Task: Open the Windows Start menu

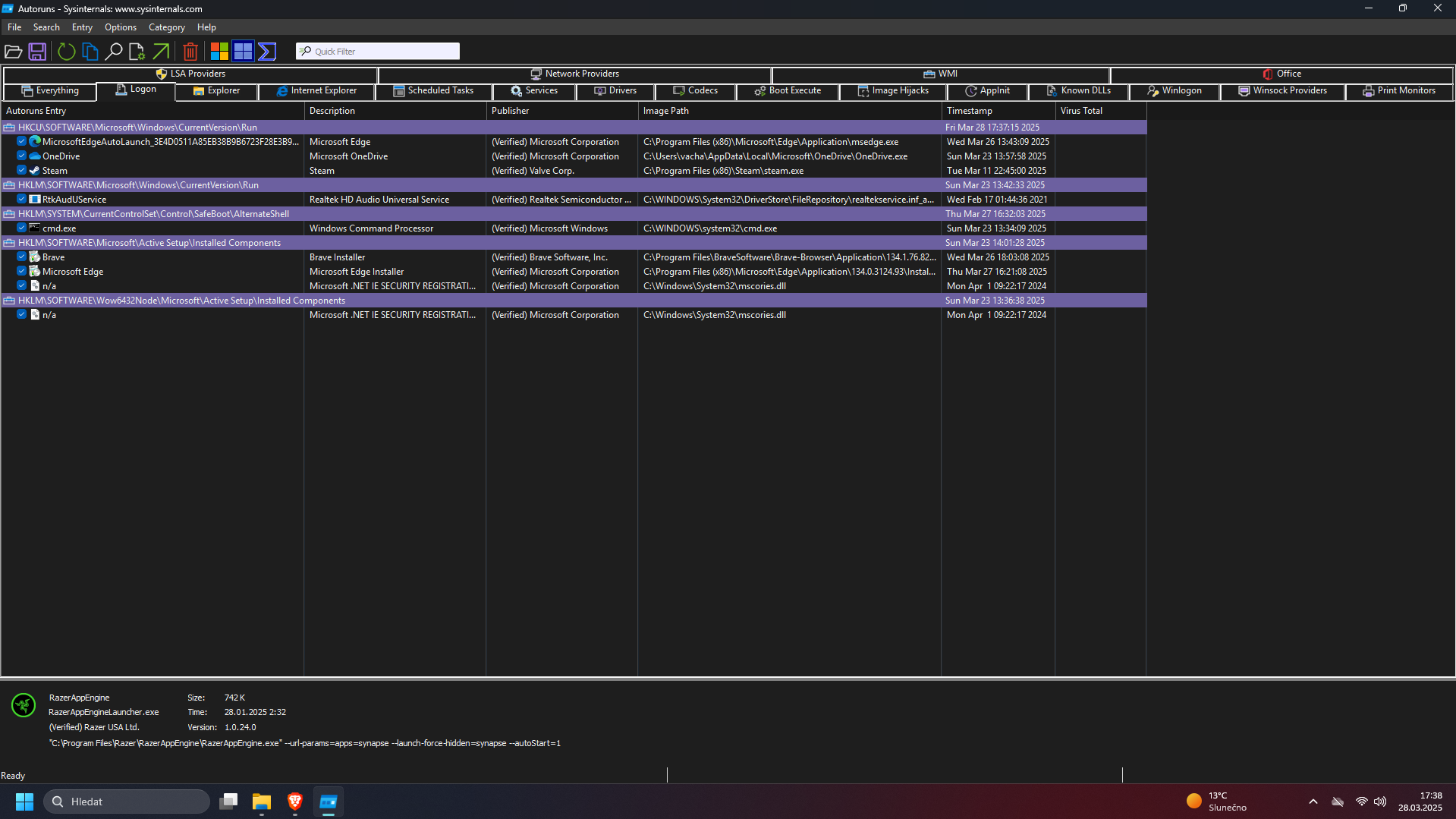Action: tap(24, 802)
